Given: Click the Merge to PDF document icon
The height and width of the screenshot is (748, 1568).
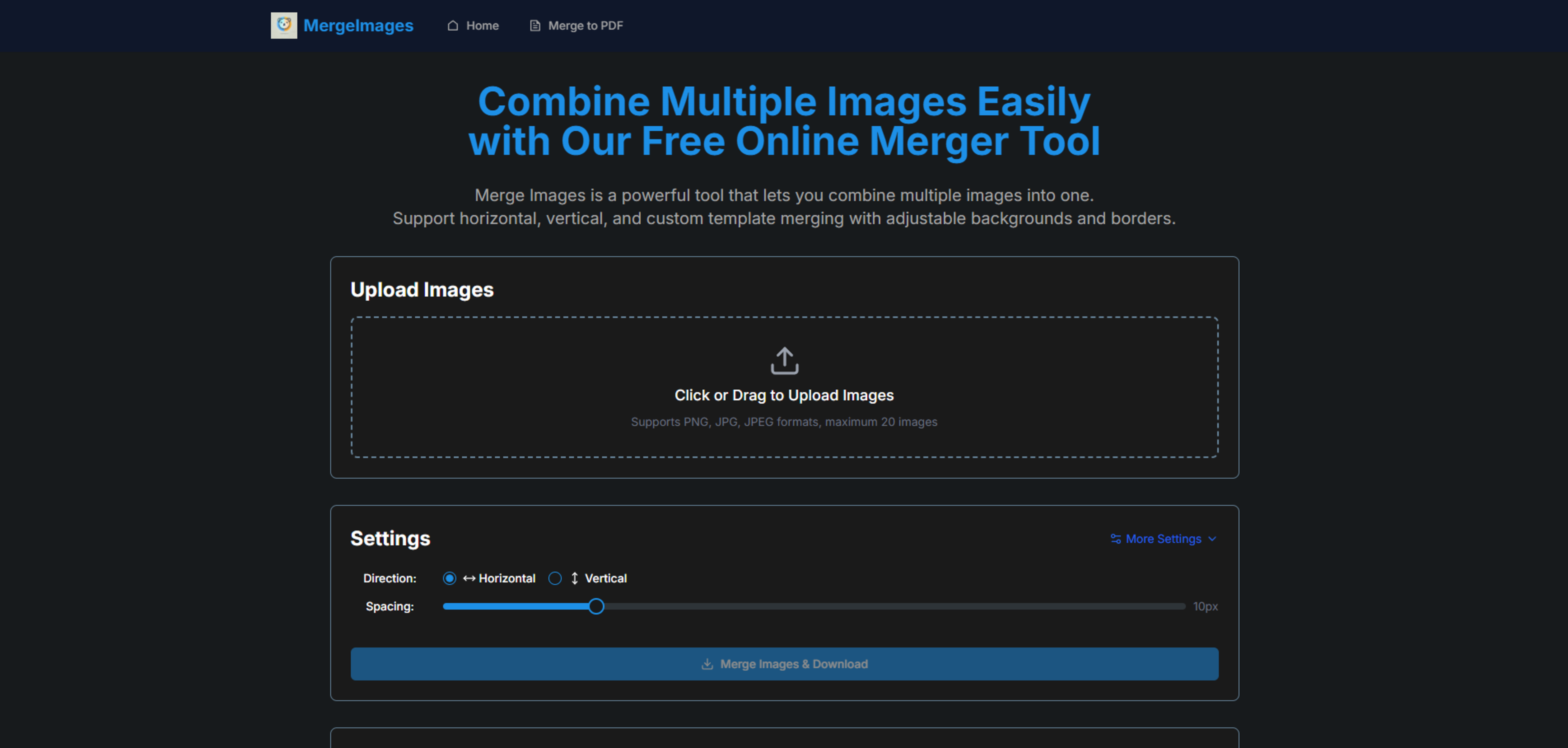Looking at the screenshot, I should point(535,26).
